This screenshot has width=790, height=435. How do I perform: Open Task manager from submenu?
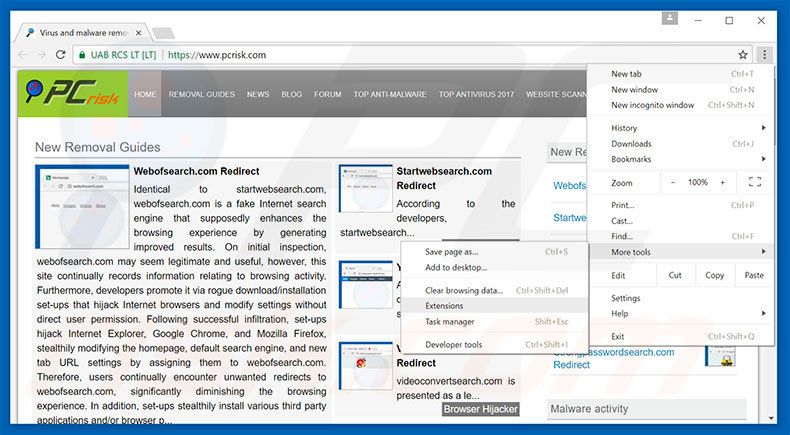point(495,322)
